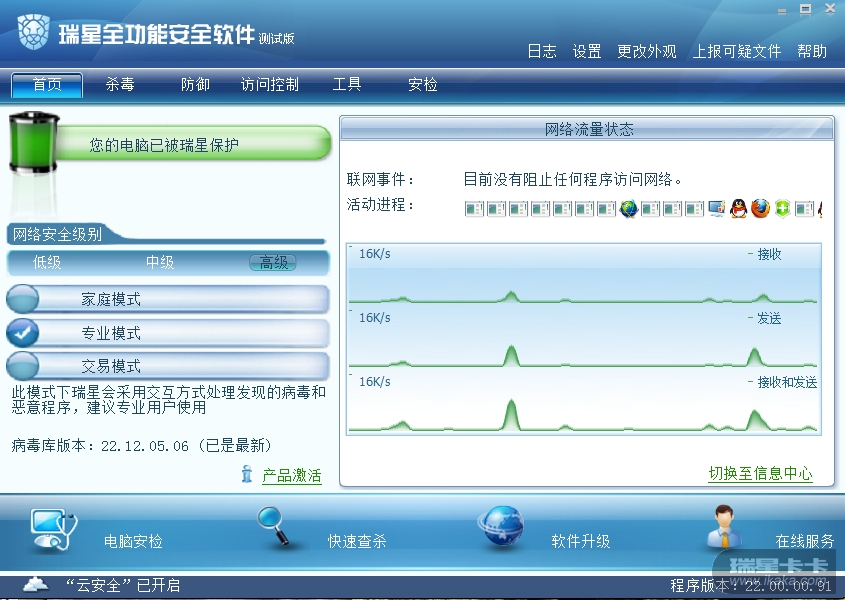This screenshot has width=845, height=600.
Task: Go to the 防御 tab
Action: (195, 84)
